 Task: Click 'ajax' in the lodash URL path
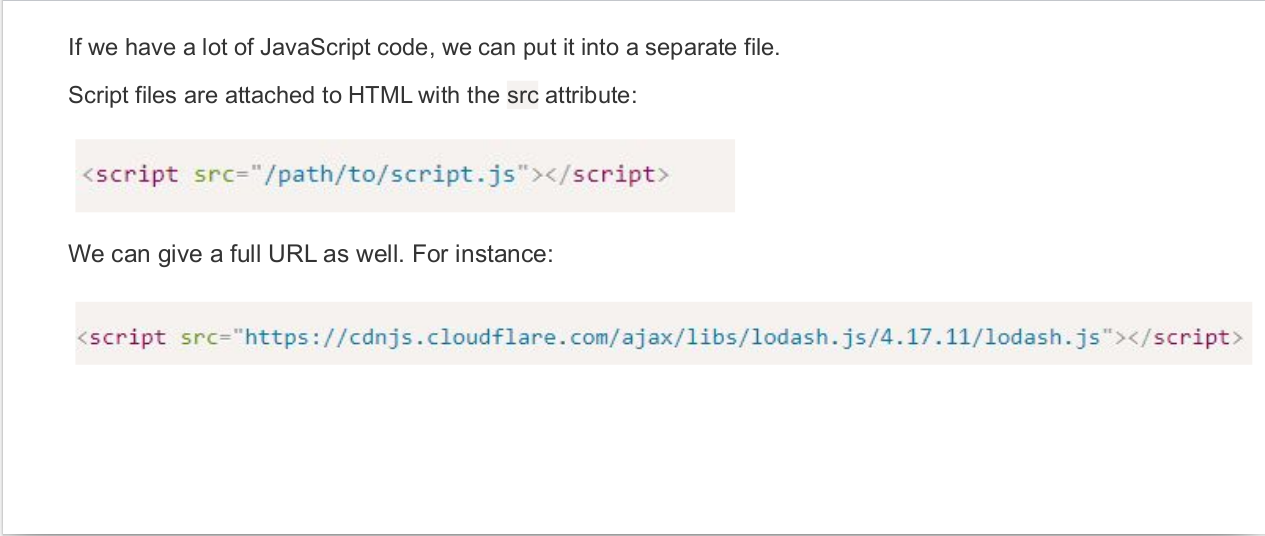pos(653,337)
